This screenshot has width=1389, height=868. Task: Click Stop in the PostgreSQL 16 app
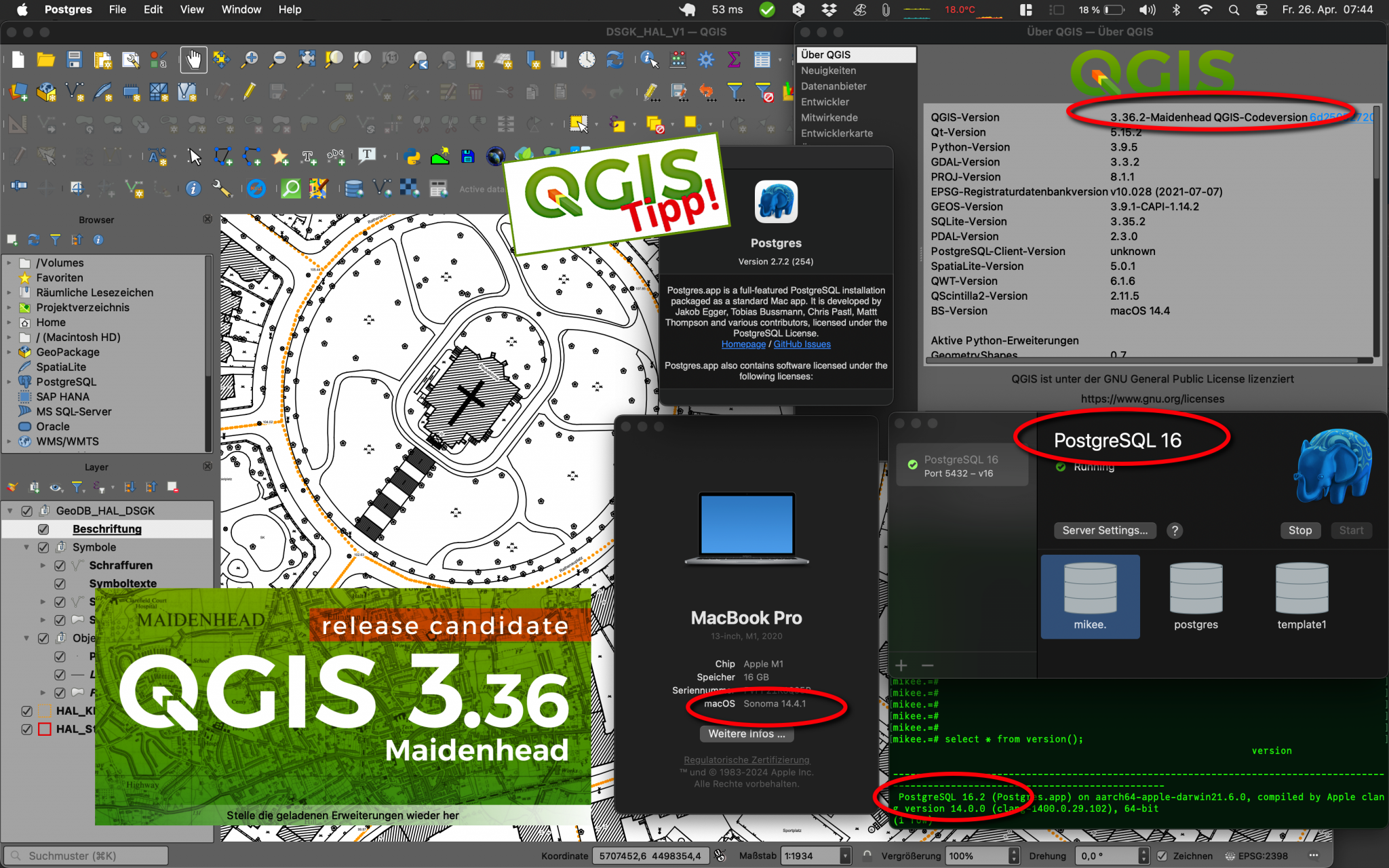(1300, 530)
